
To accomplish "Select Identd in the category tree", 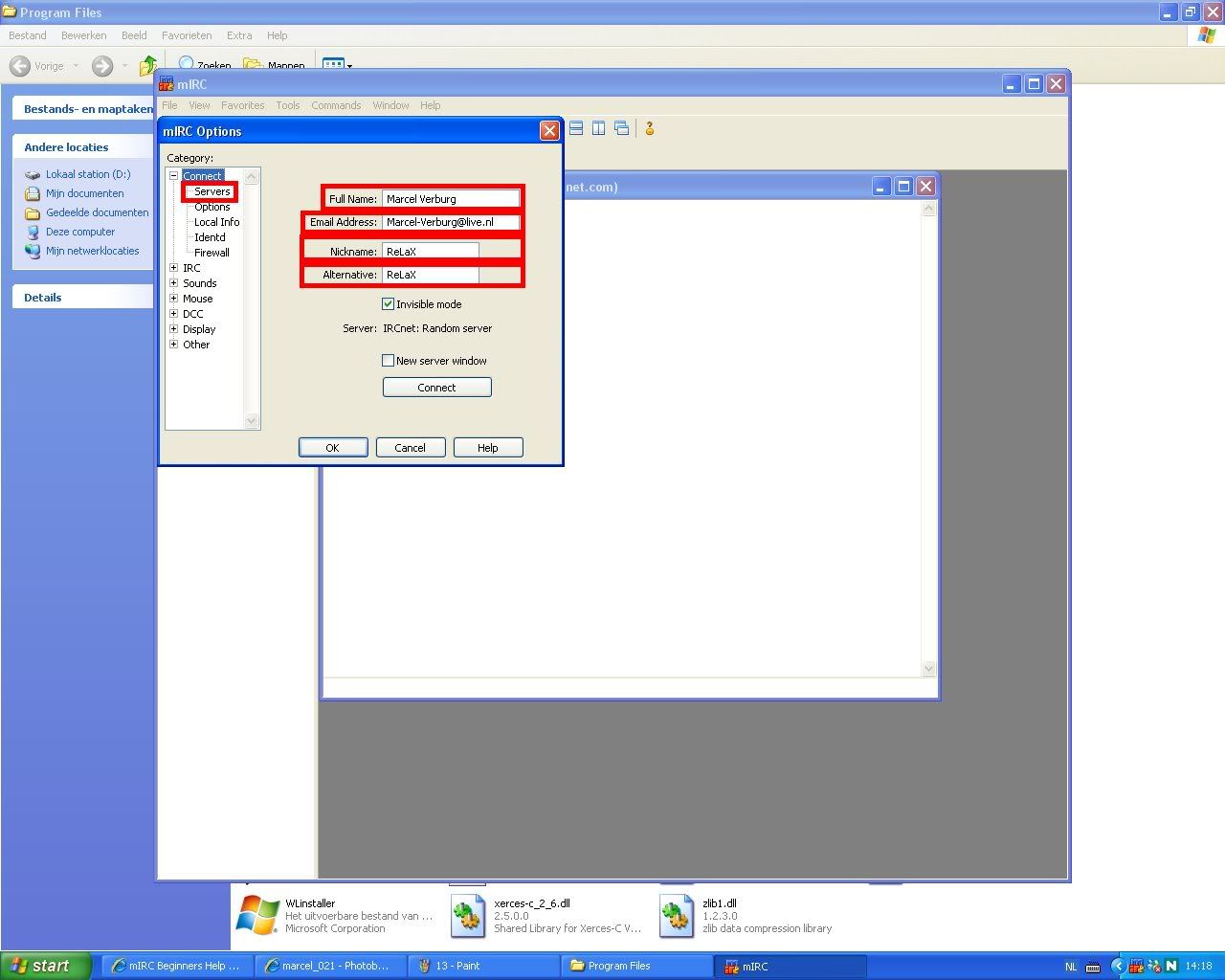I will pos(210,237).
